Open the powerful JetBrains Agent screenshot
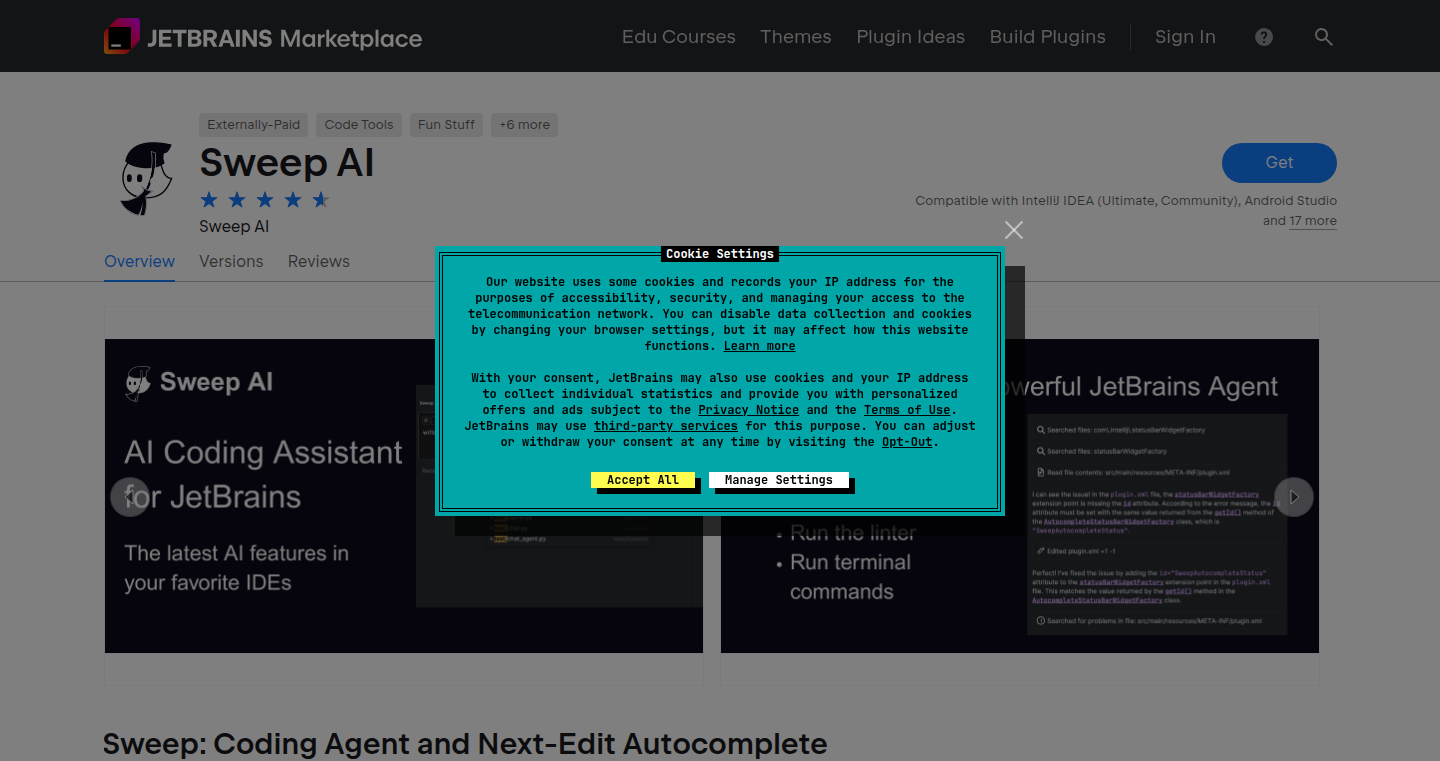The image size is (1440, 761). (x=1020, y=496)
